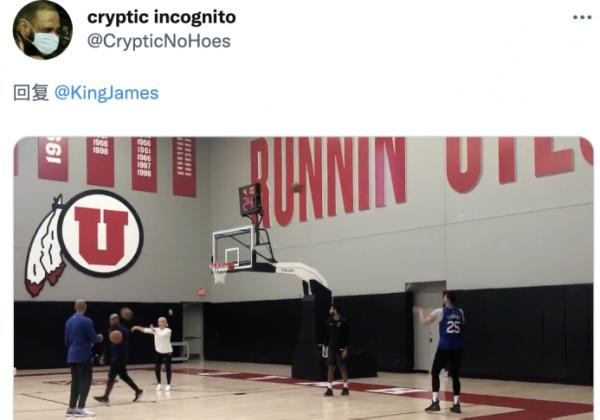This screenshot has height=420, width=600.
Task: Click the red banner listing 1997 and 1998
Action: click(x=145, y=164)
